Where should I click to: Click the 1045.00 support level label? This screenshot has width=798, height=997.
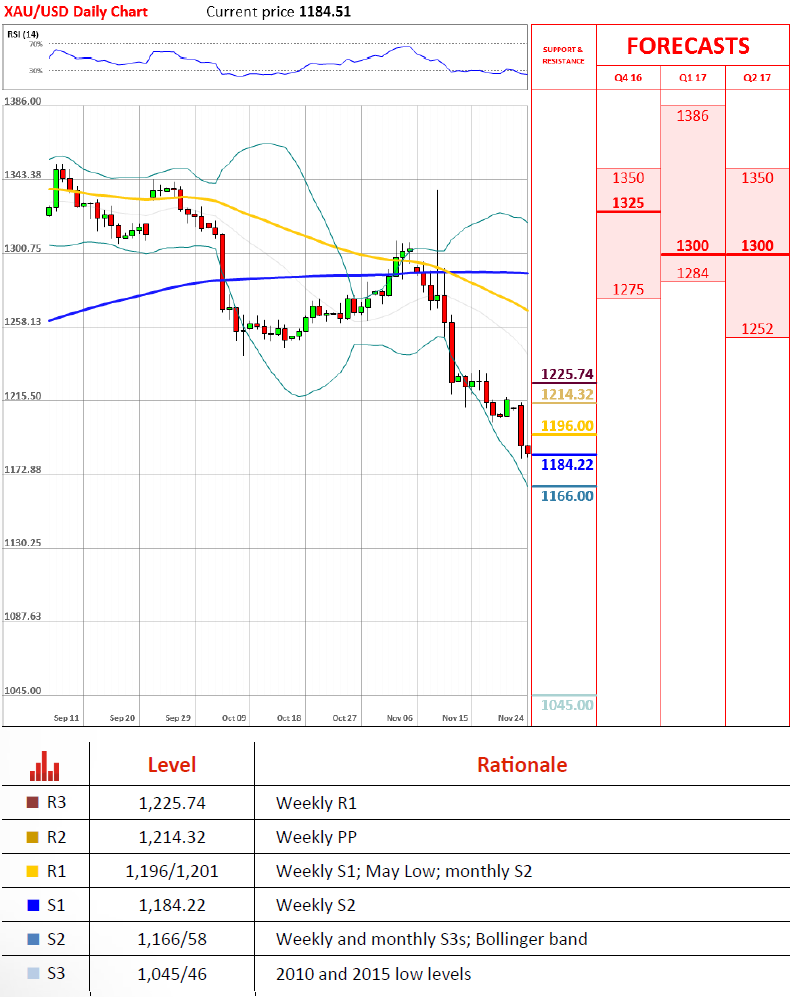[567, 705]
